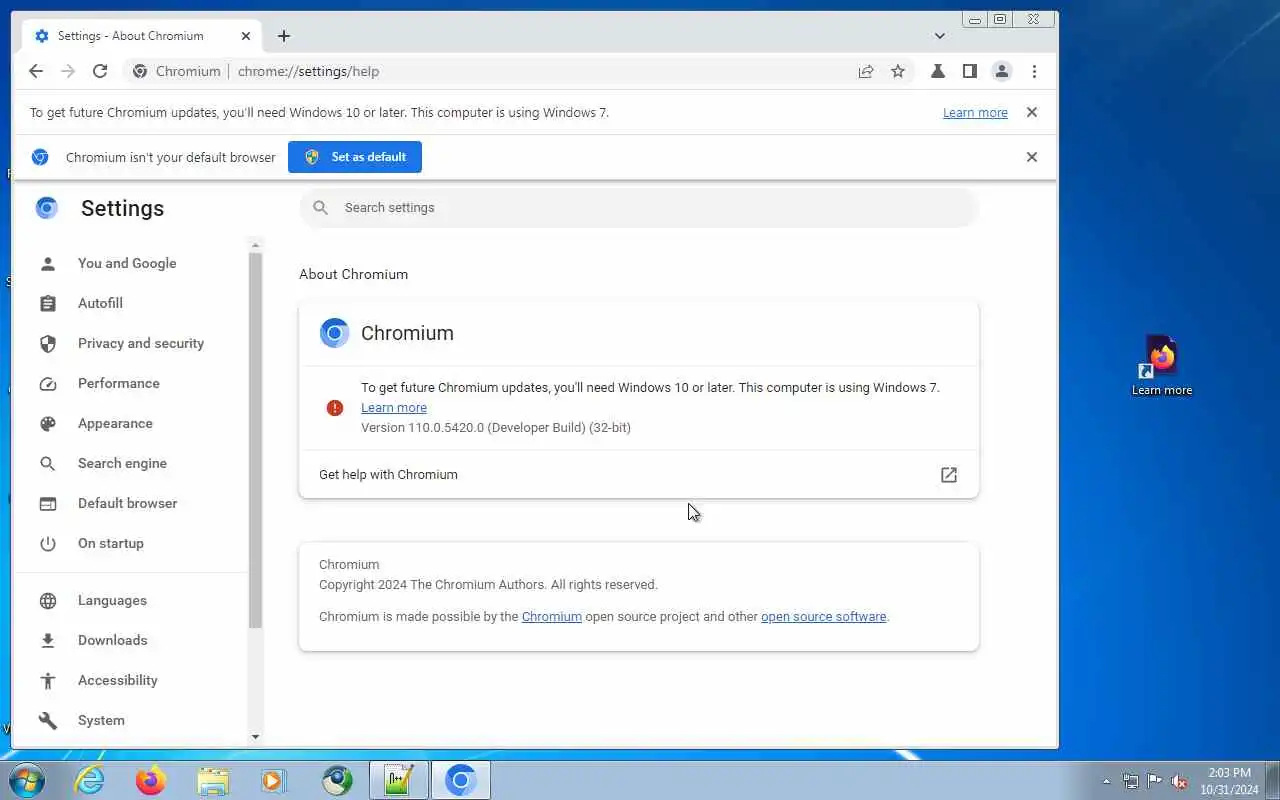Screen dimensions: 1280x800
Task: Open You and Google settings
Action: pos(127,263)
